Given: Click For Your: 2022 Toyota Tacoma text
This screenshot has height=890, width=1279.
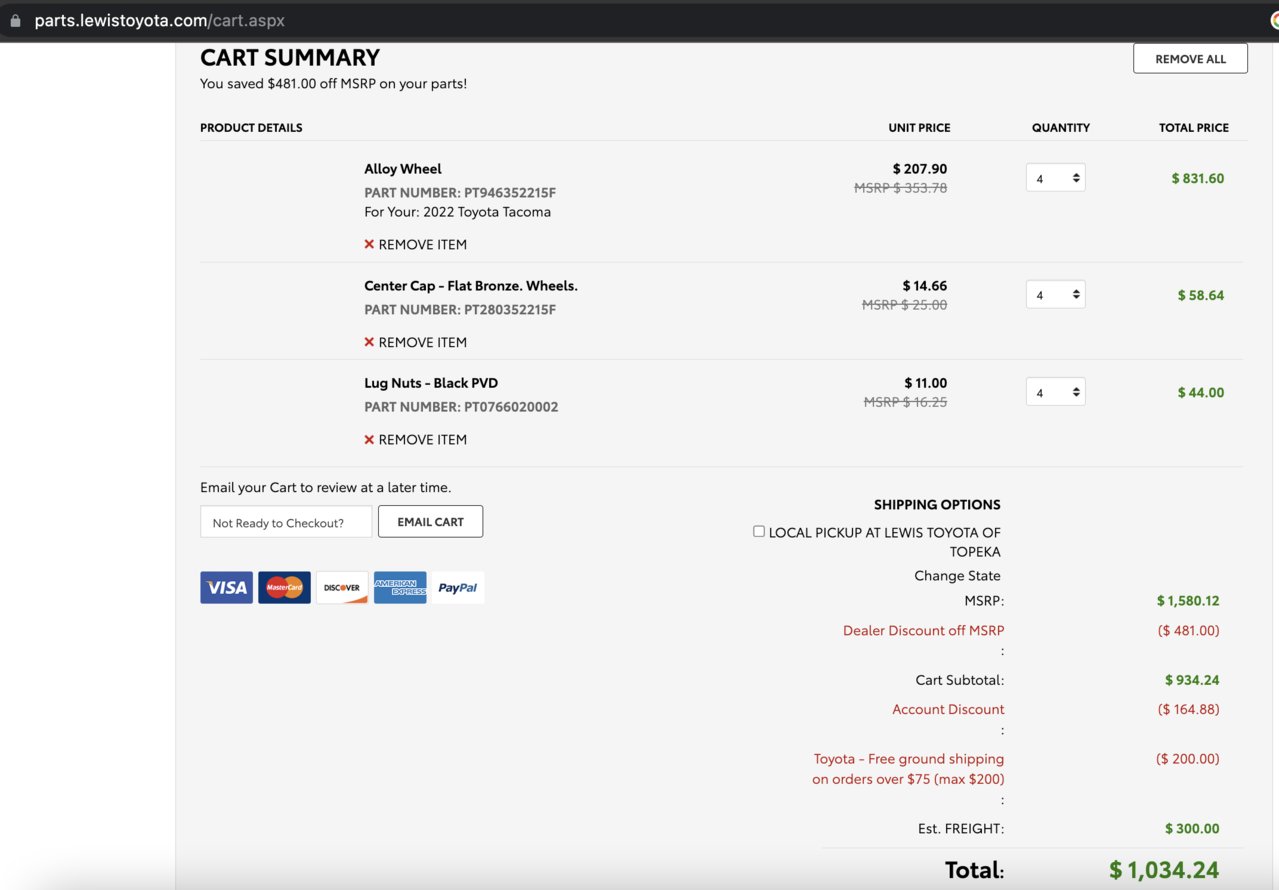Looking at the screenshot, I should pos(457,212).
